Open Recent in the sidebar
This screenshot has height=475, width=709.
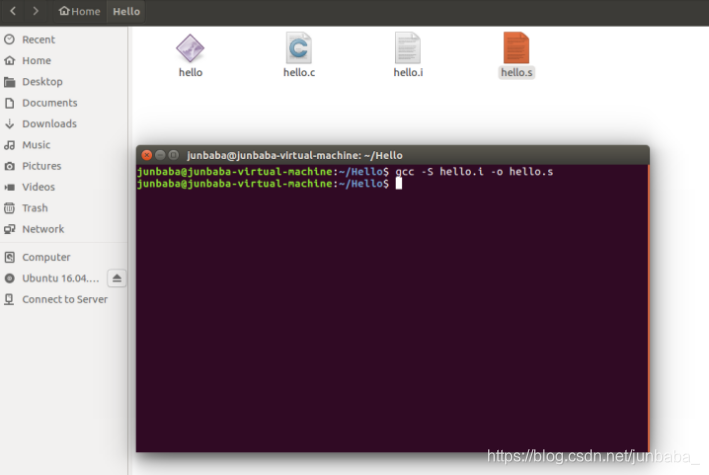tap(63, 39)
